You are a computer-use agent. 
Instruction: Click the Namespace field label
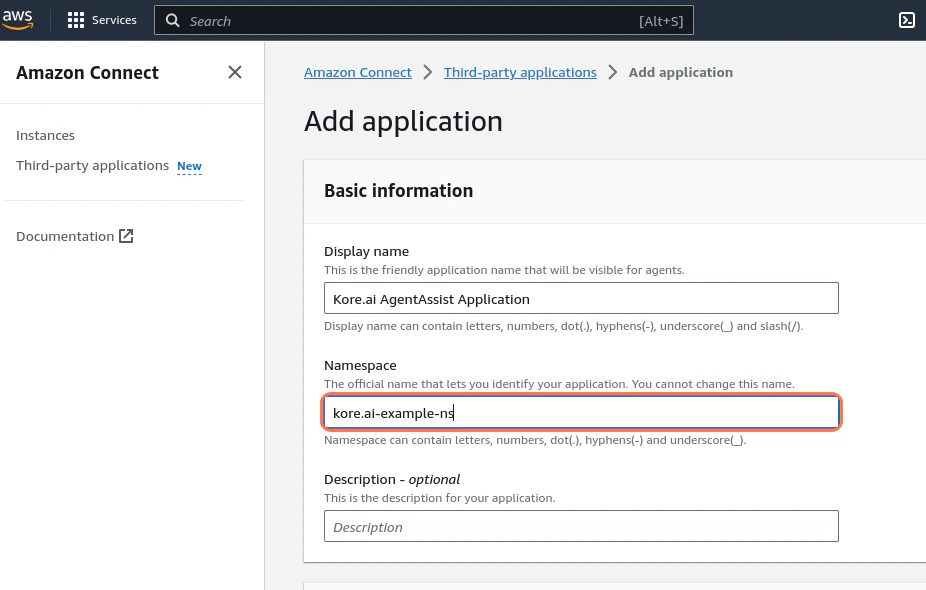(x=360, y=366)
